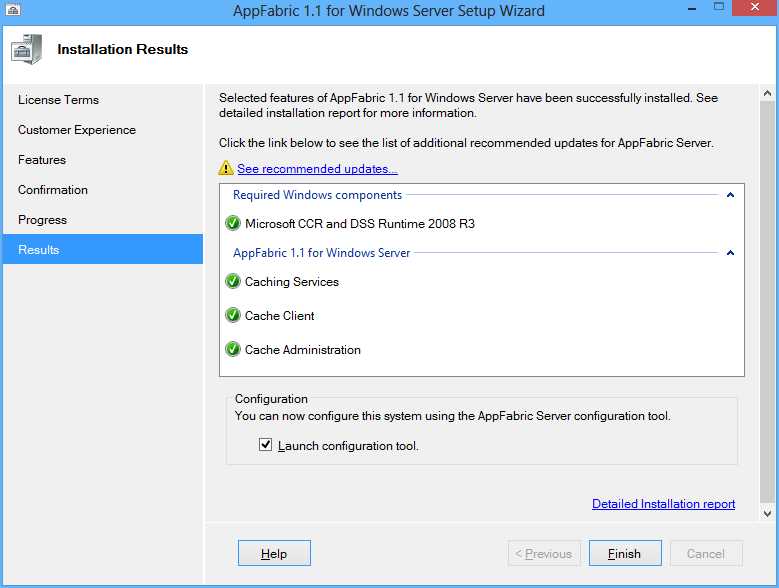Maximize the setup wizard window
The height and width of the screenshot is (588, 779).
click(x=718, y=7)
